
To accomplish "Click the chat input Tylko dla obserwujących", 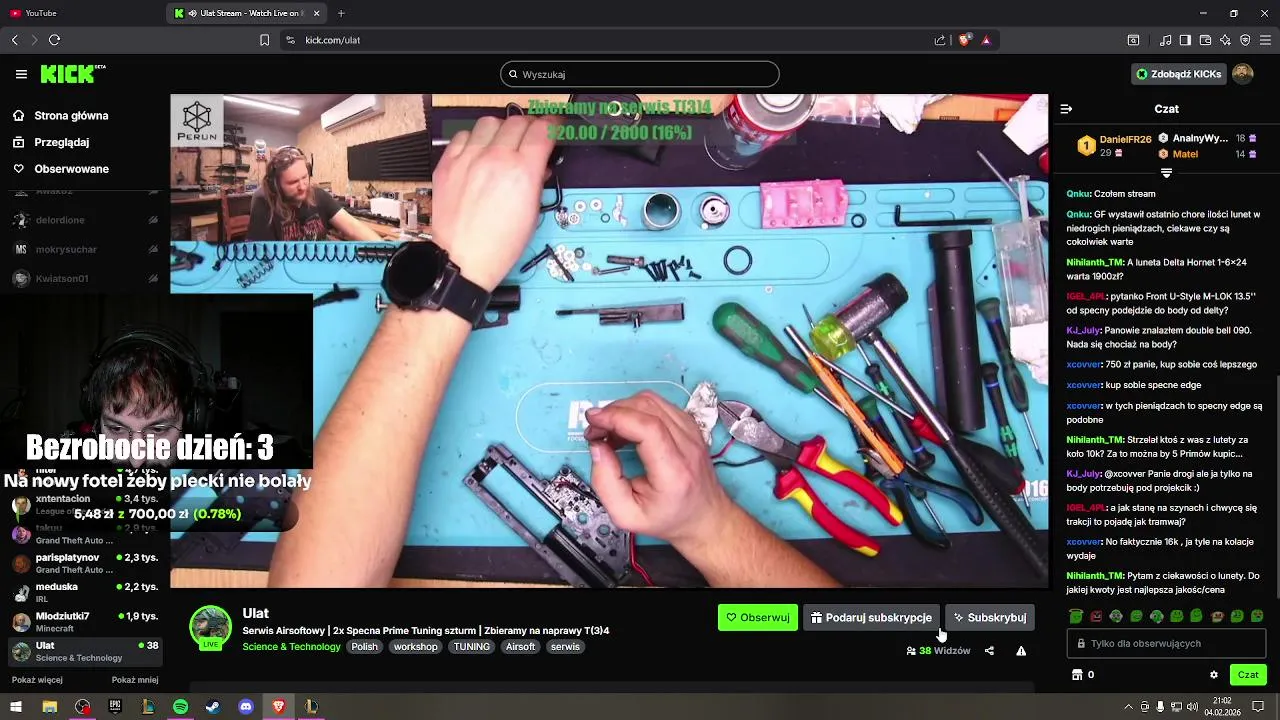I will [x=1166, y=643].
